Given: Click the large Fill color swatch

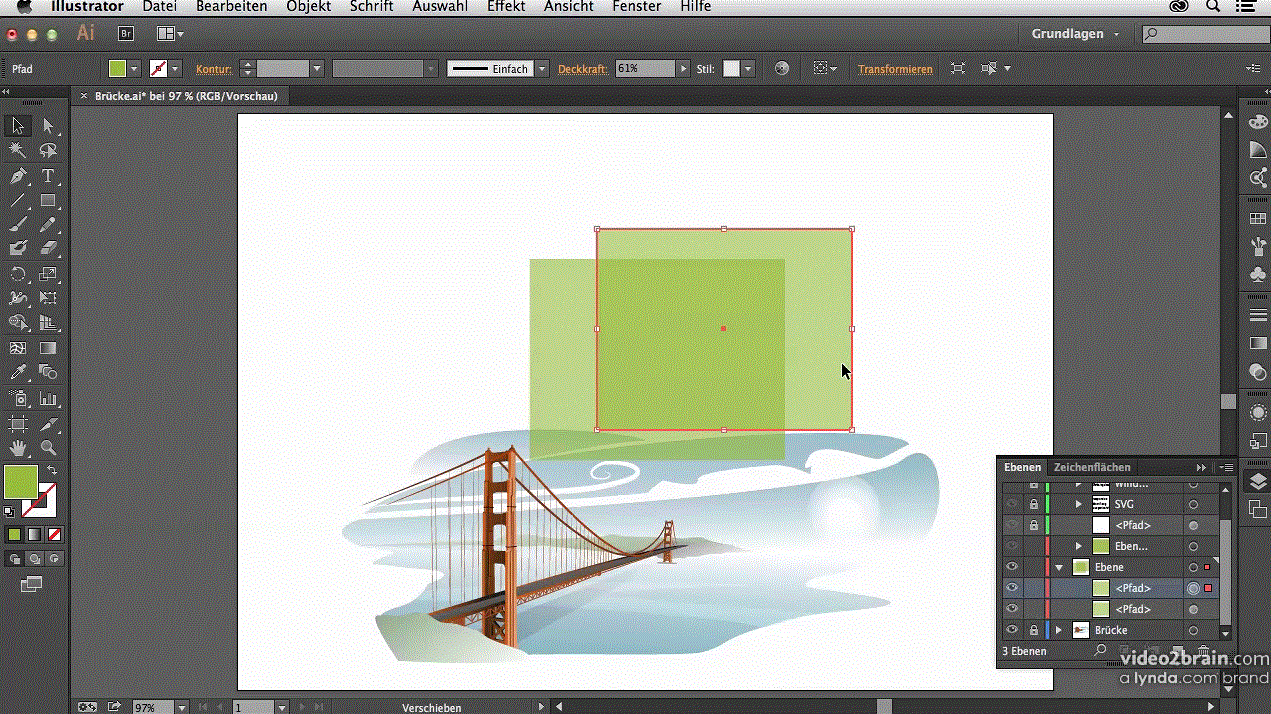Looking at the screenshot, I should coord(21,482).
